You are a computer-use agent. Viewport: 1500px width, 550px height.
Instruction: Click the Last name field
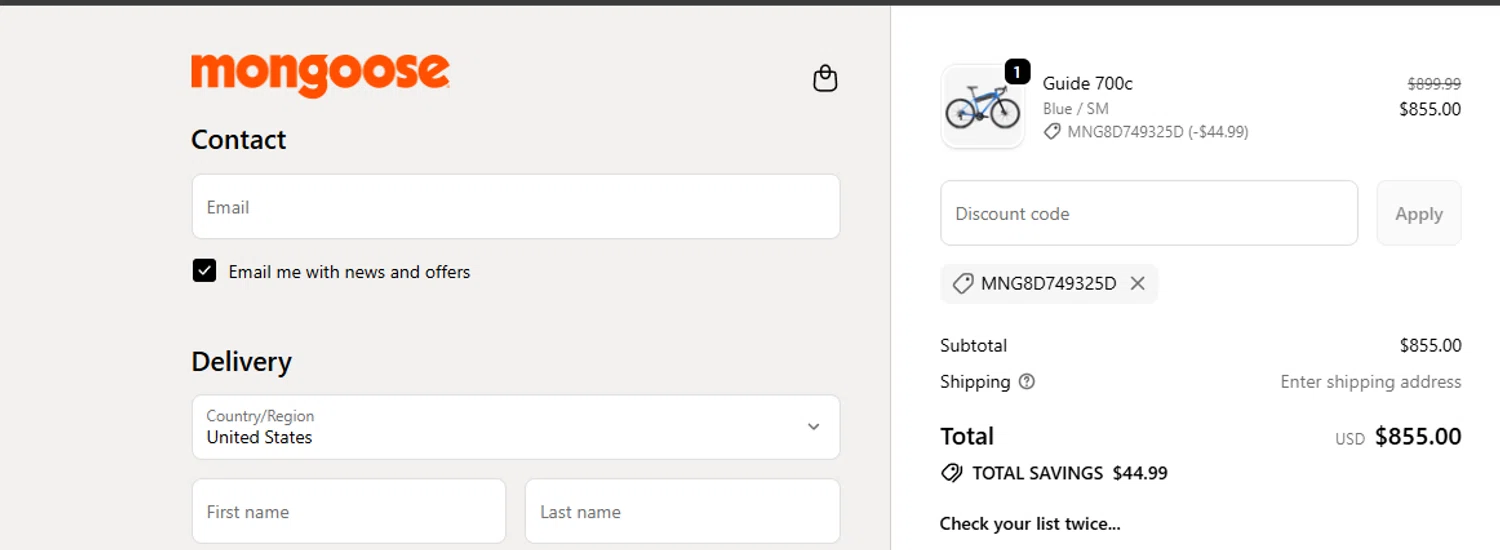(x=682, y=511)
